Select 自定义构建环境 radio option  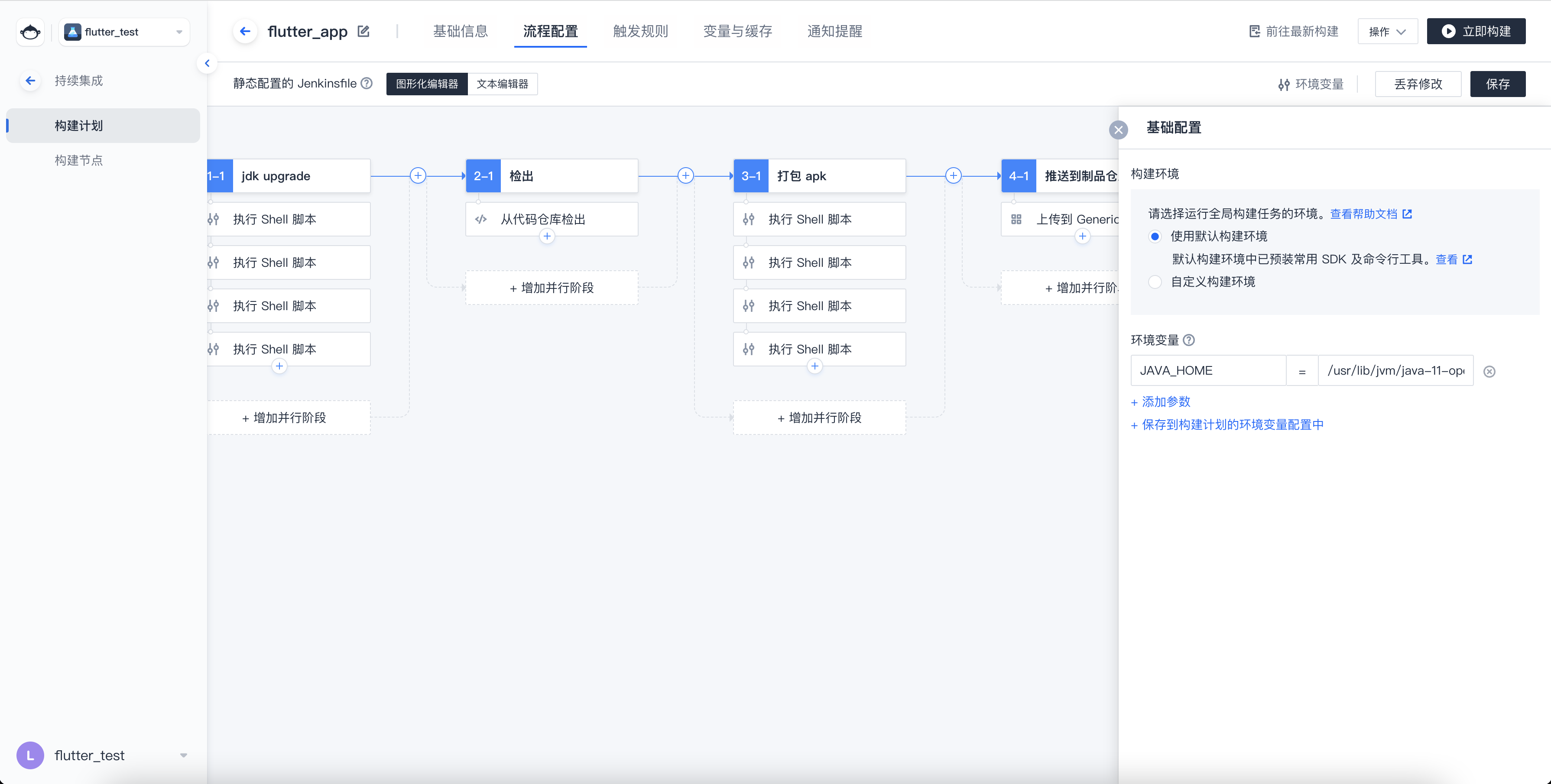coord(1154,282)
